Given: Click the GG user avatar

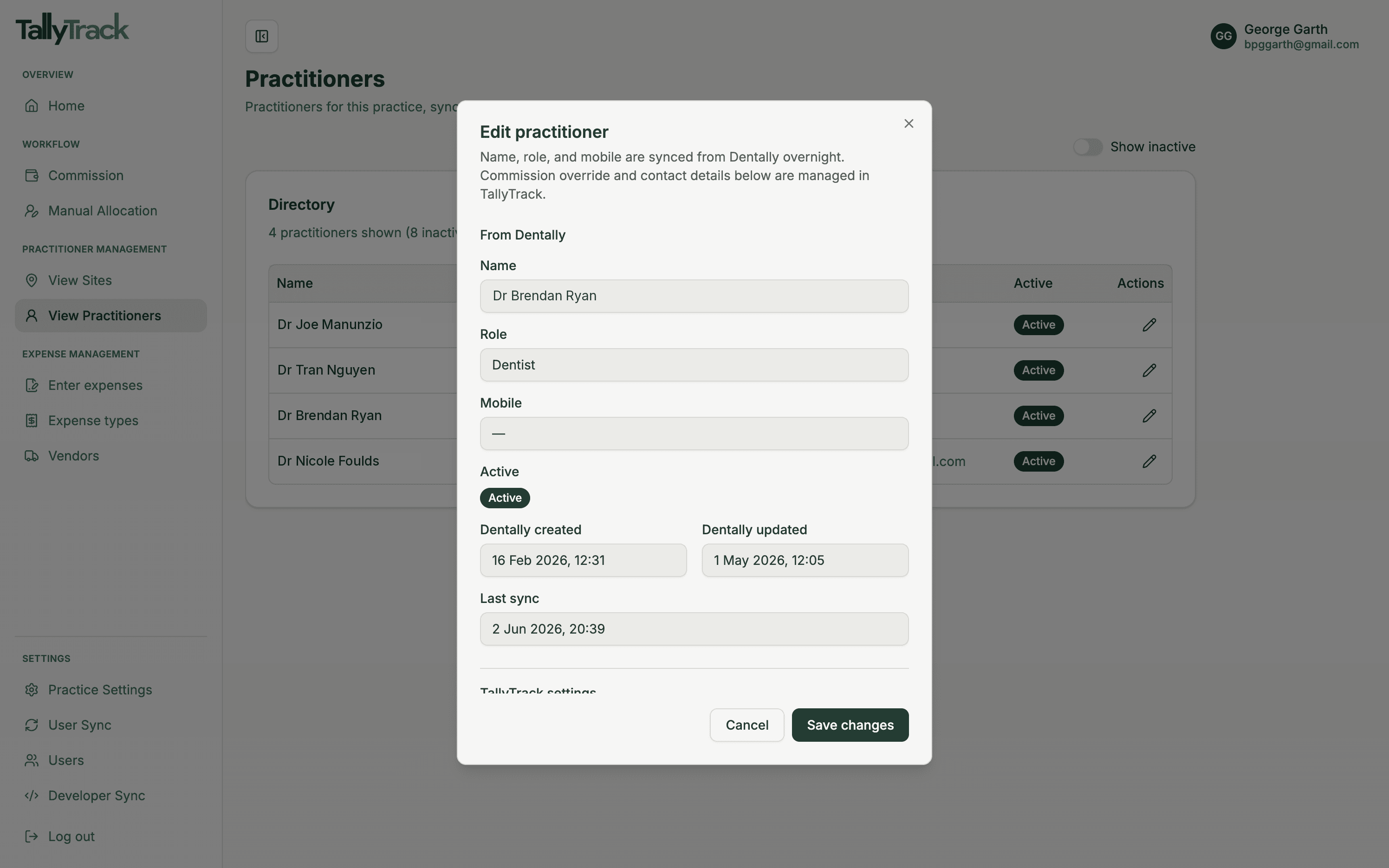Looking at the screenshot, I should (x=1223, y=36).
